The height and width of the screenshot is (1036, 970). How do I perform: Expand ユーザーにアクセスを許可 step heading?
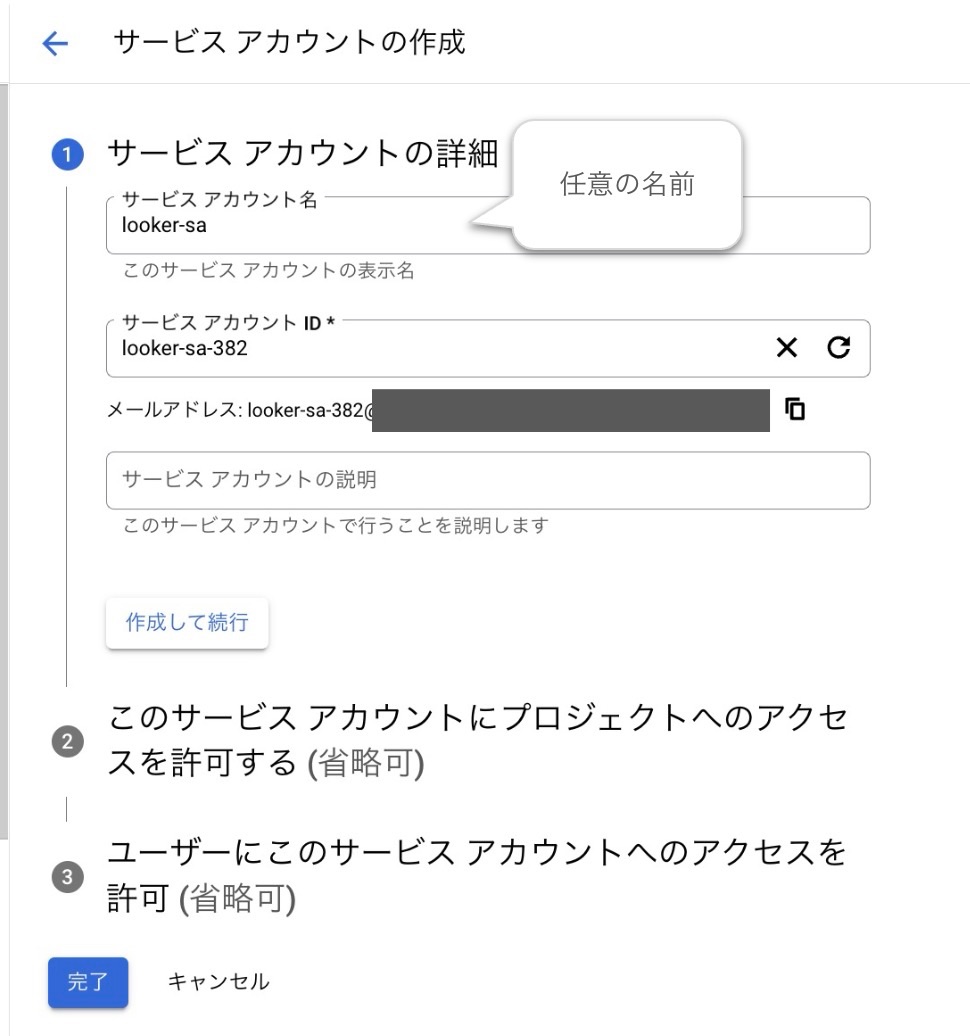(x=476, y=875)
